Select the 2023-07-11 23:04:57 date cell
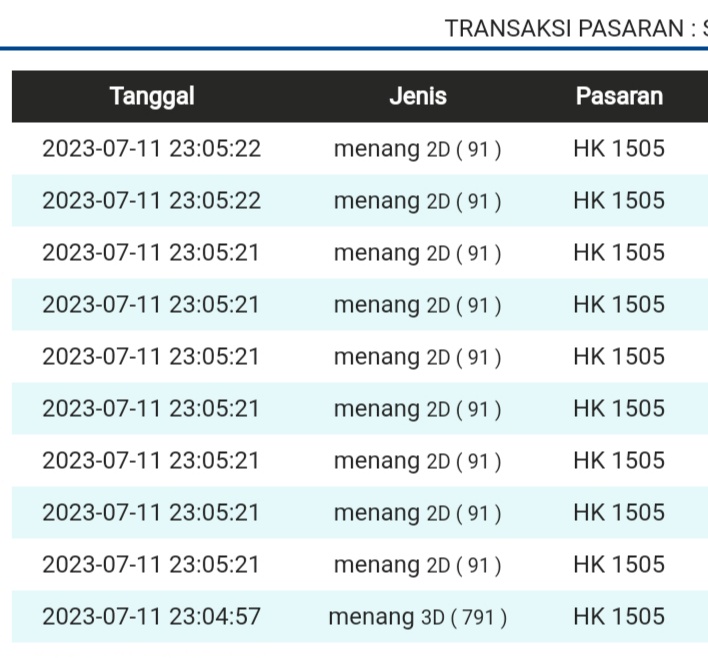The height and width of the screenshot is (658, 708). pyautogui.click(x=151, y=617)
